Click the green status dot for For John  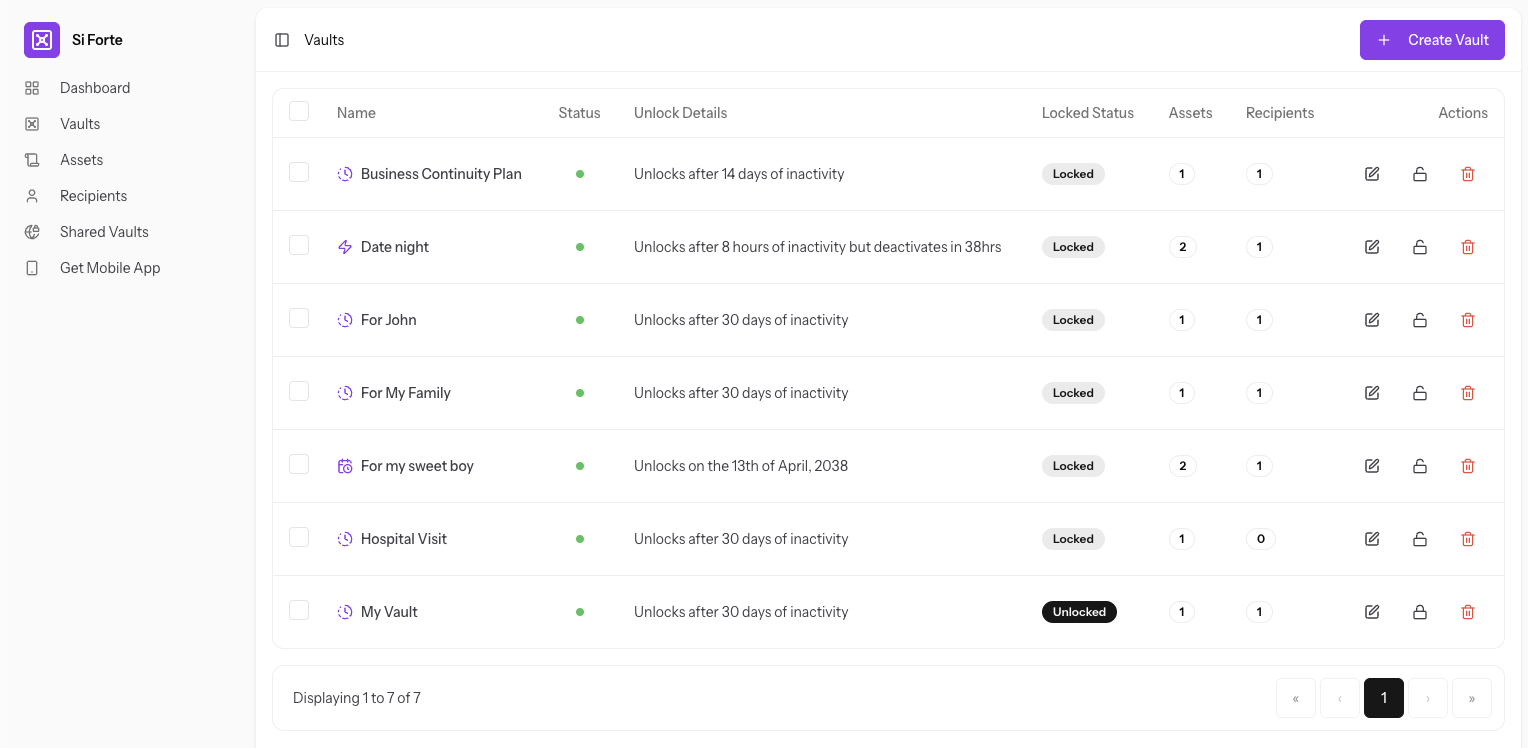click(x=580, y=320)
